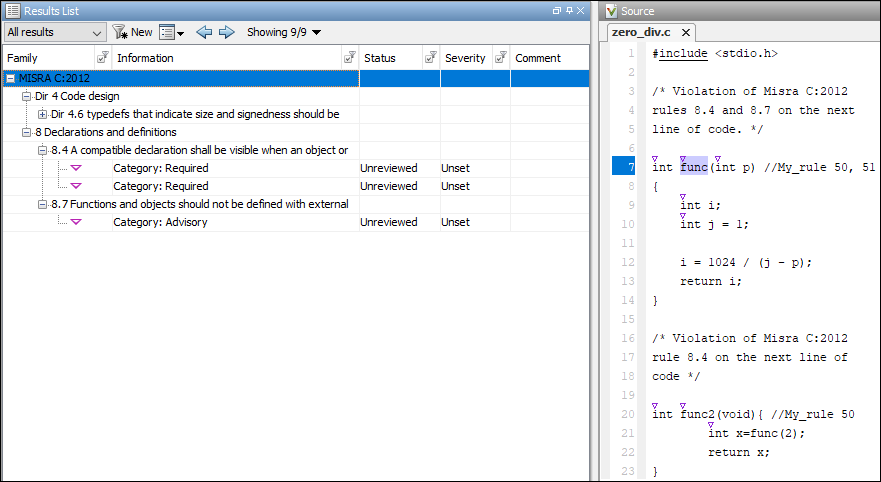Click the Family column filter icon
The height and width of the screenshot is (482, 881).
coord(102,58)
